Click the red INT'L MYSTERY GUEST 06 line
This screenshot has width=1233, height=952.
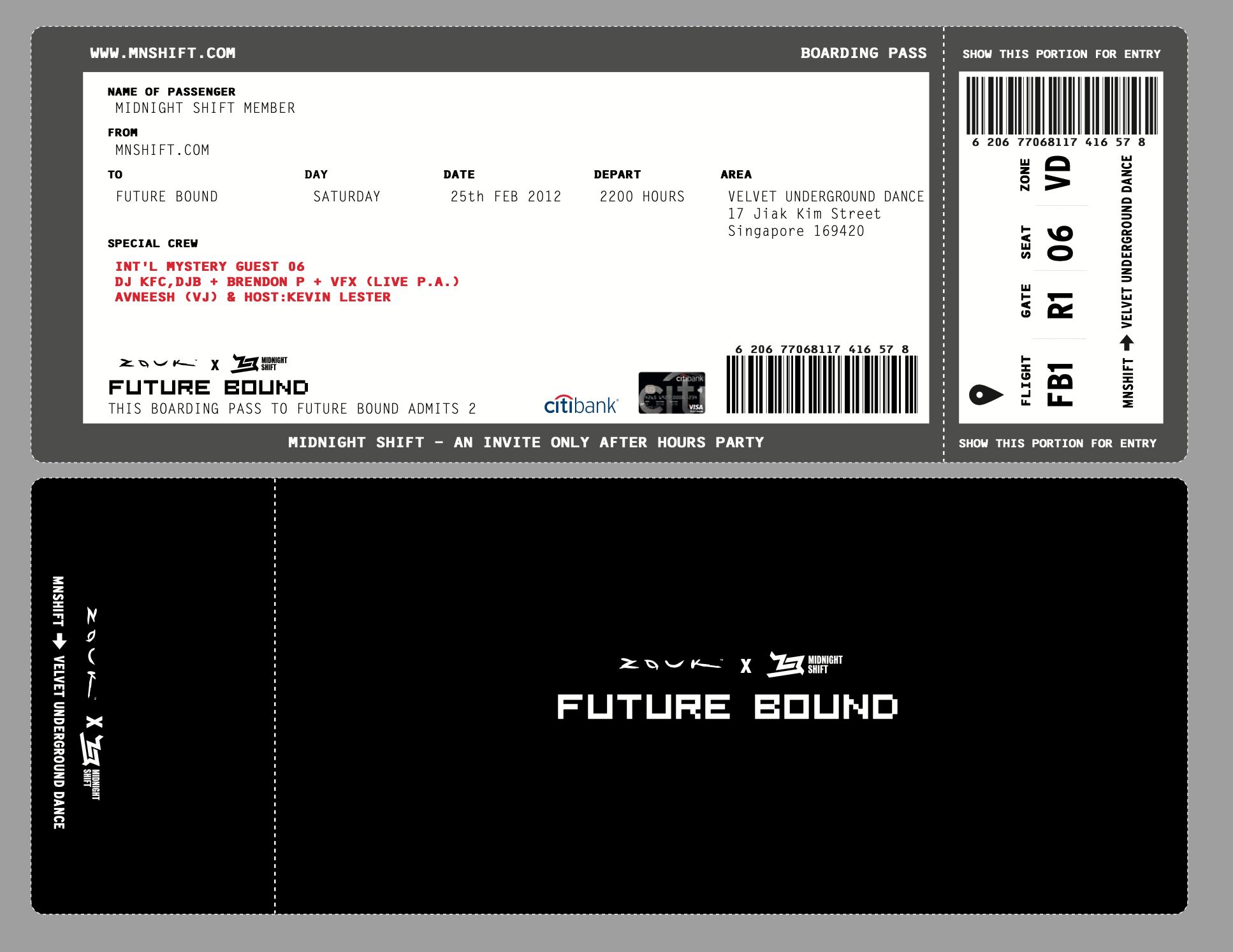click(x=210, y=266)
